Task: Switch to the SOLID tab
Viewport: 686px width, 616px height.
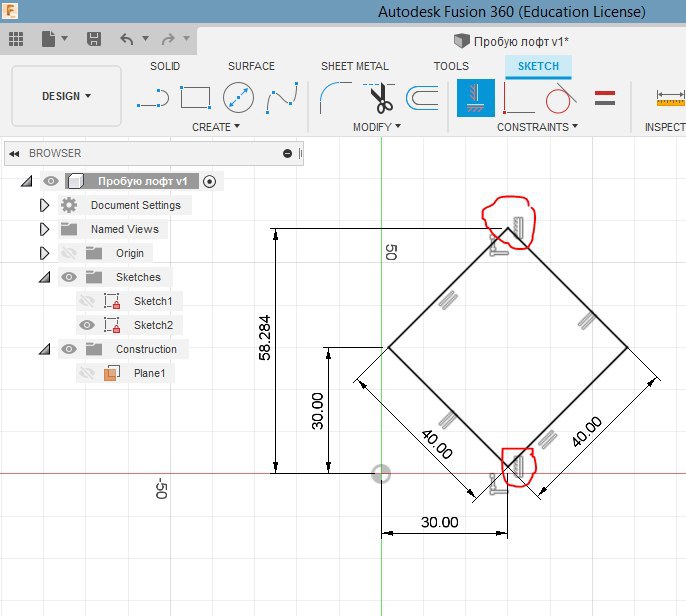Action: tap(165, 66)
